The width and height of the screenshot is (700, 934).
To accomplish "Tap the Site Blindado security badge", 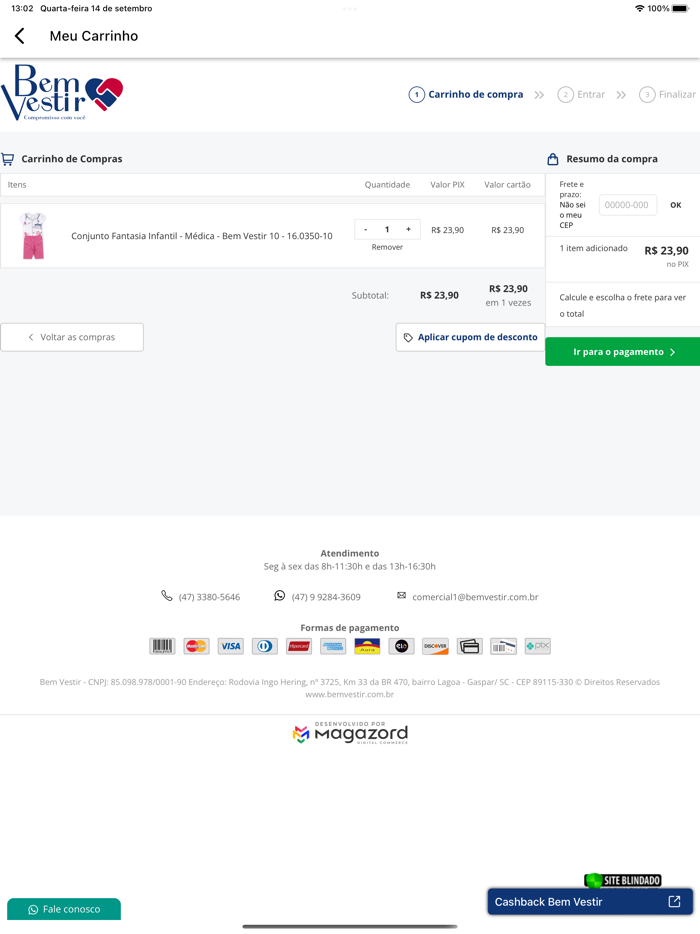I will click(622, 880).
